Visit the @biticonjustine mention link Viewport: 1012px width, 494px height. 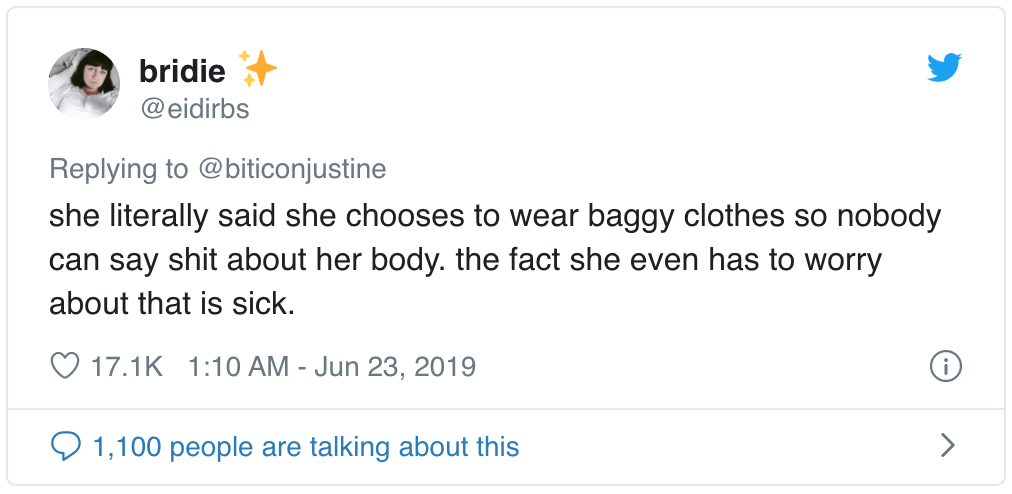pyautogui.click(x=292, y=169)
